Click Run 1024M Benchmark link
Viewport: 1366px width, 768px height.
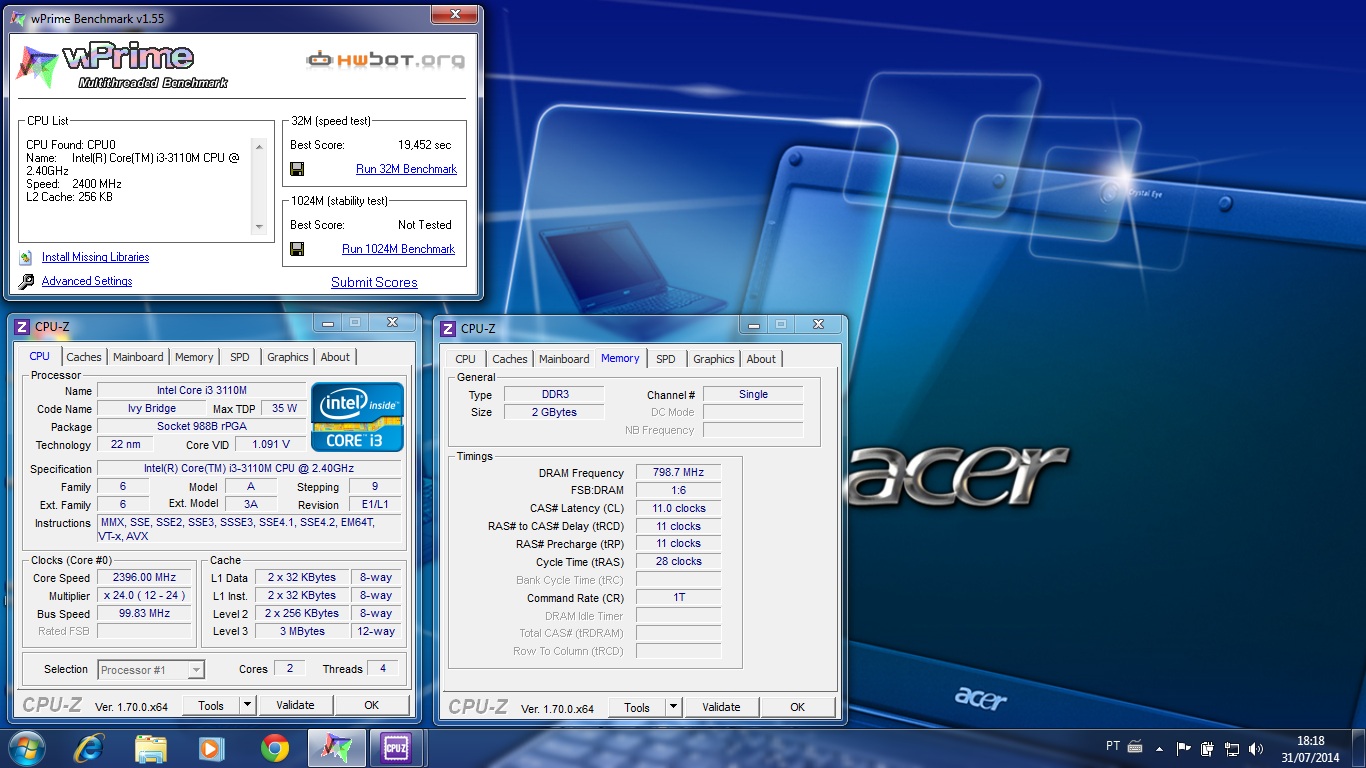pyautogui.click(x=398, y=249)
